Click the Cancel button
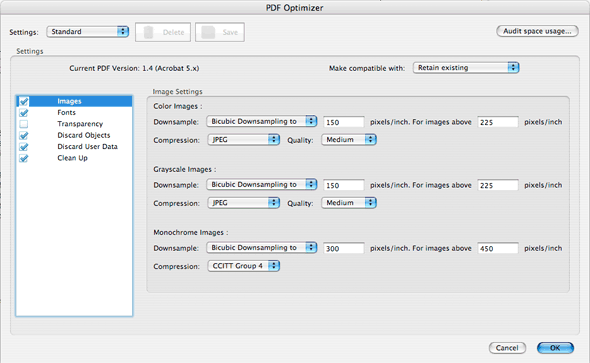 point(507,348)
